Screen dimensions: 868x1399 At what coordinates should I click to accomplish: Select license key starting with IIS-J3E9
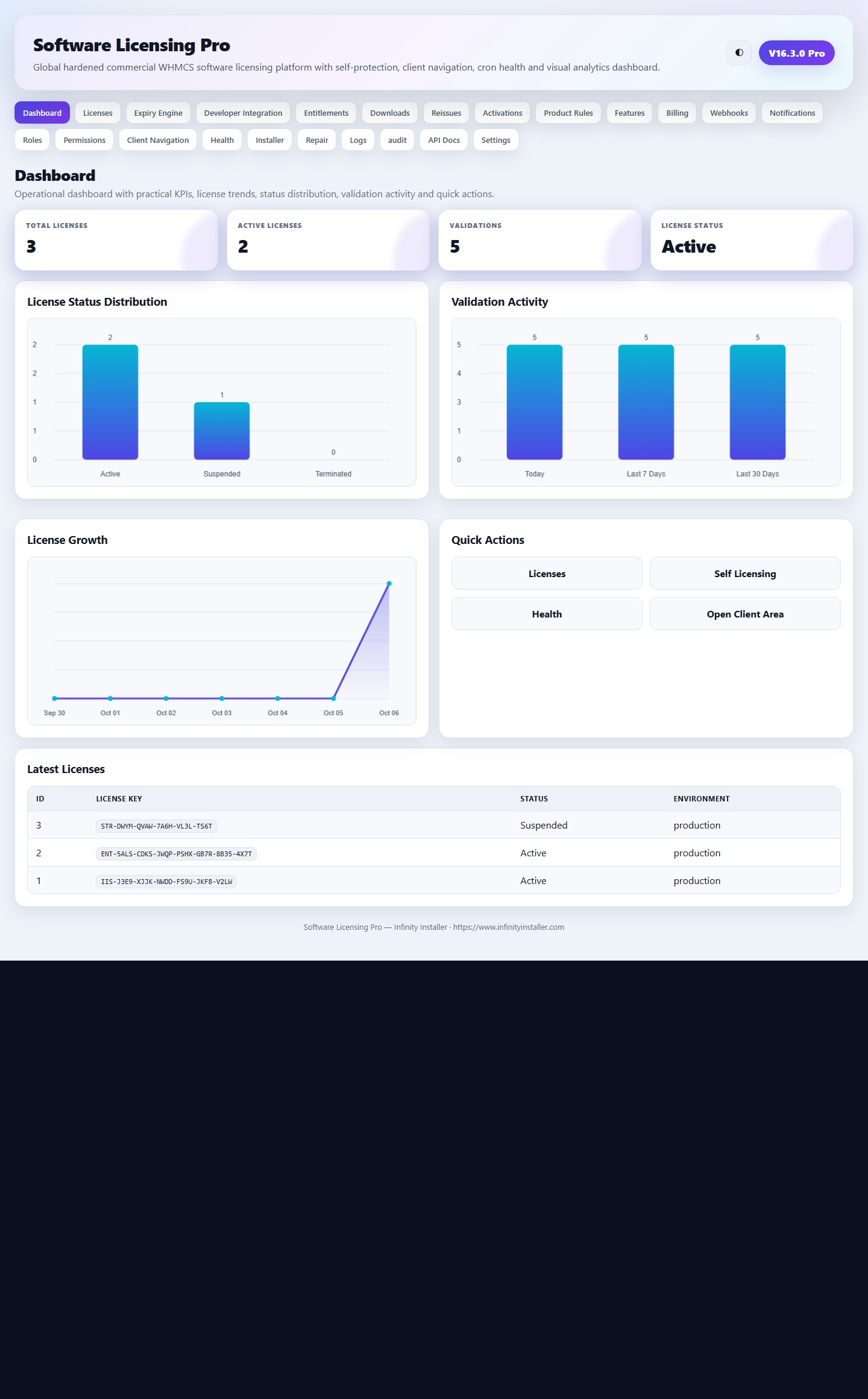[x=166, y=882]
